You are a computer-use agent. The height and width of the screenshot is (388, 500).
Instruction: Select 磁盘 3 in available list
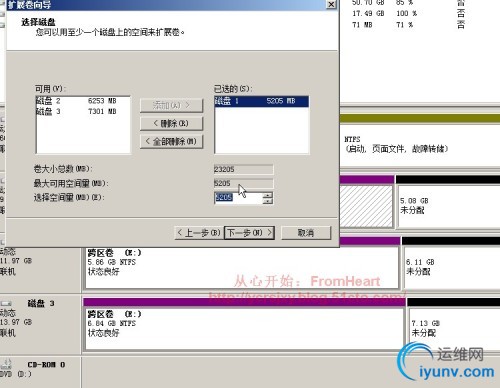(x=83, y=111)
